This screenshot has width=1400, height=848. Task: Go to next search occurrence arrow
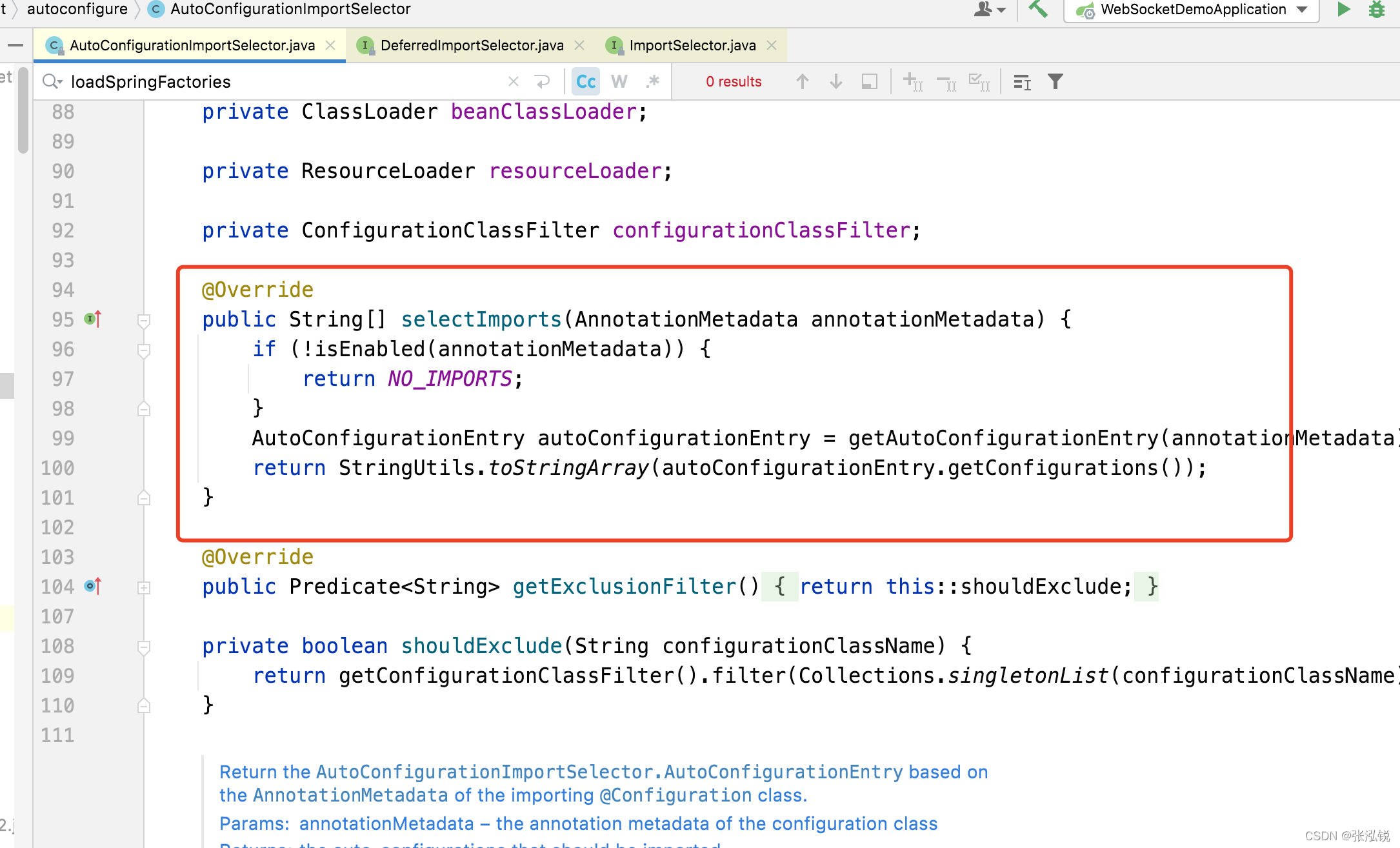click(x=835, y=82)
